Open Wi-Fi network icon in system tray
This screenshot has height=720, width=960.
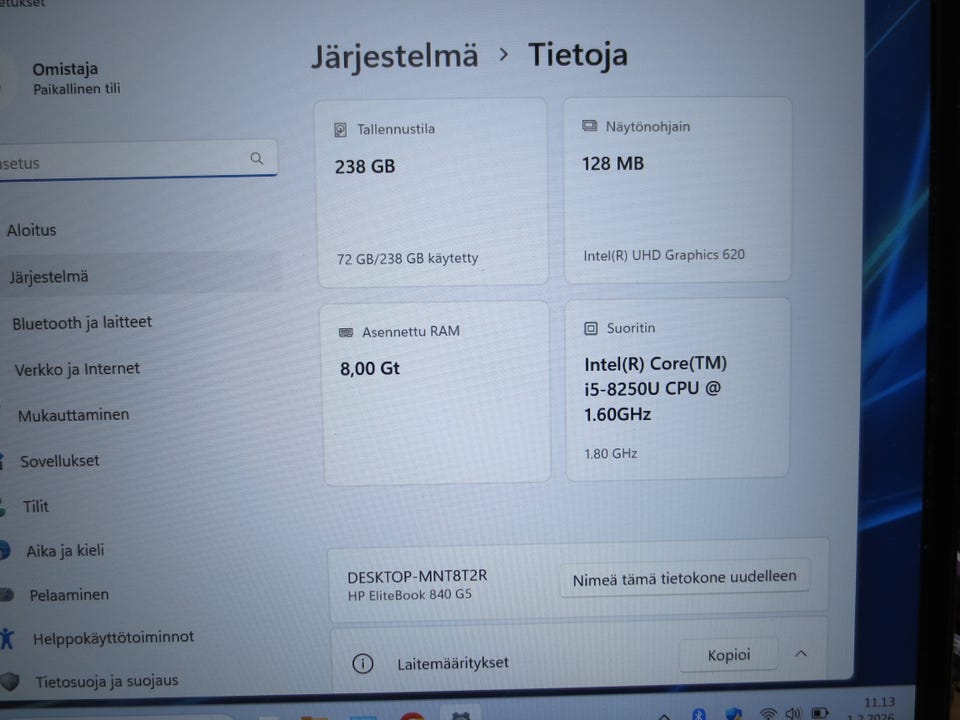(768, 713)
